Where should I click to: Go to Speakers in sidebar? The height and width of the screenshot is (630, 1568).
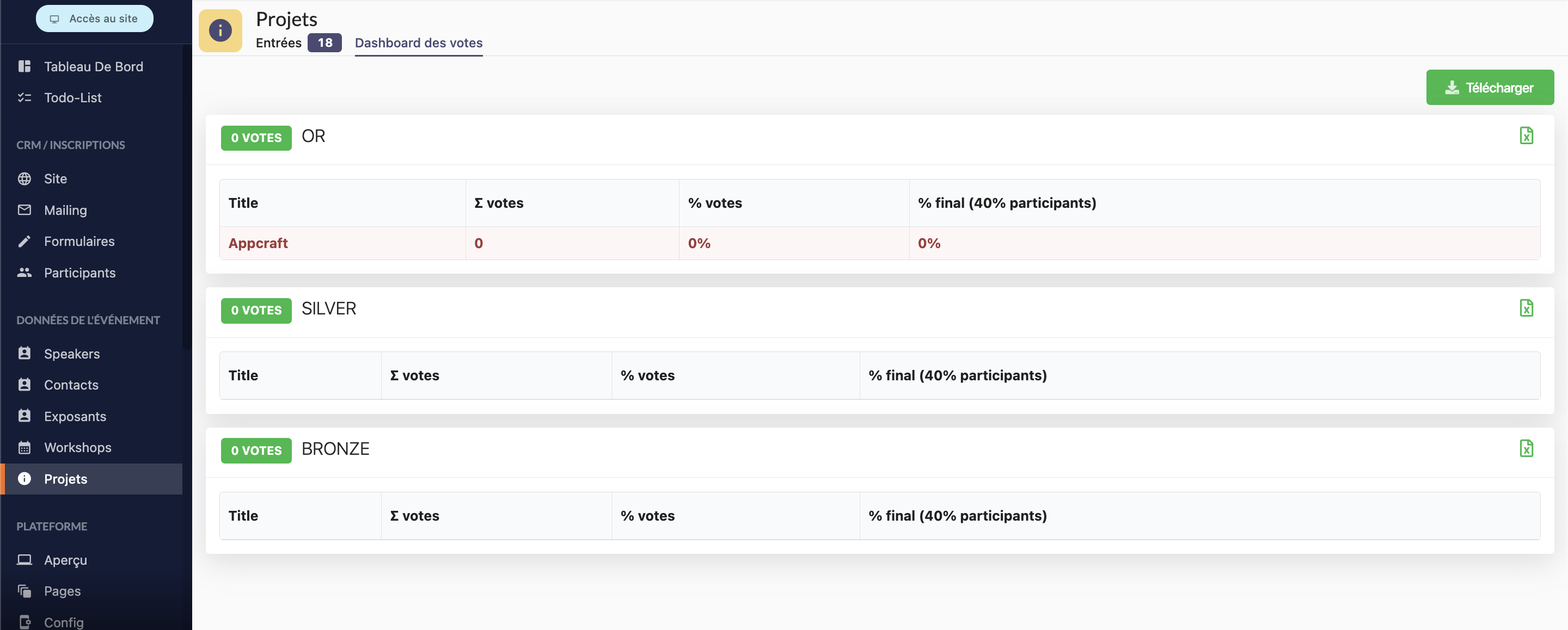[71, 354]
